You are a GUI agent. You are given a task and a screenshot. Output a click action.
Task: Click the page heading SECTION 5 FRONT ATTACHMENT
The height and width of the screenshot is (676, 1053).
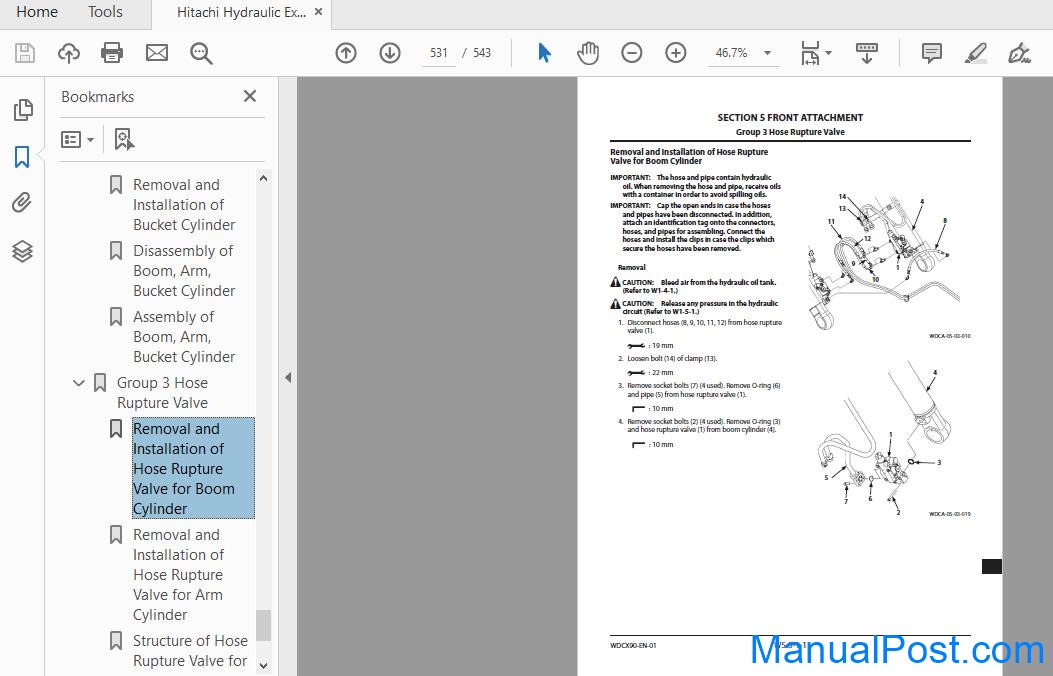[790, 117]
